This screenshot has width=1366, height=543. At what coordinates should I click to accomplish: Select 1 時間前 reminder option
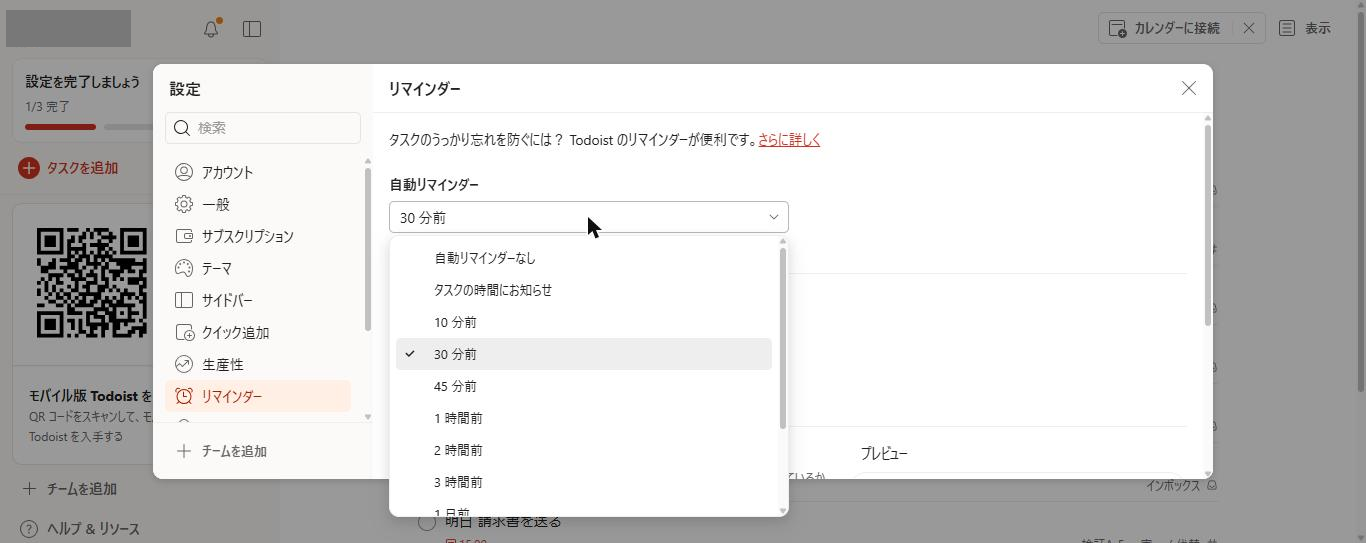584,418
